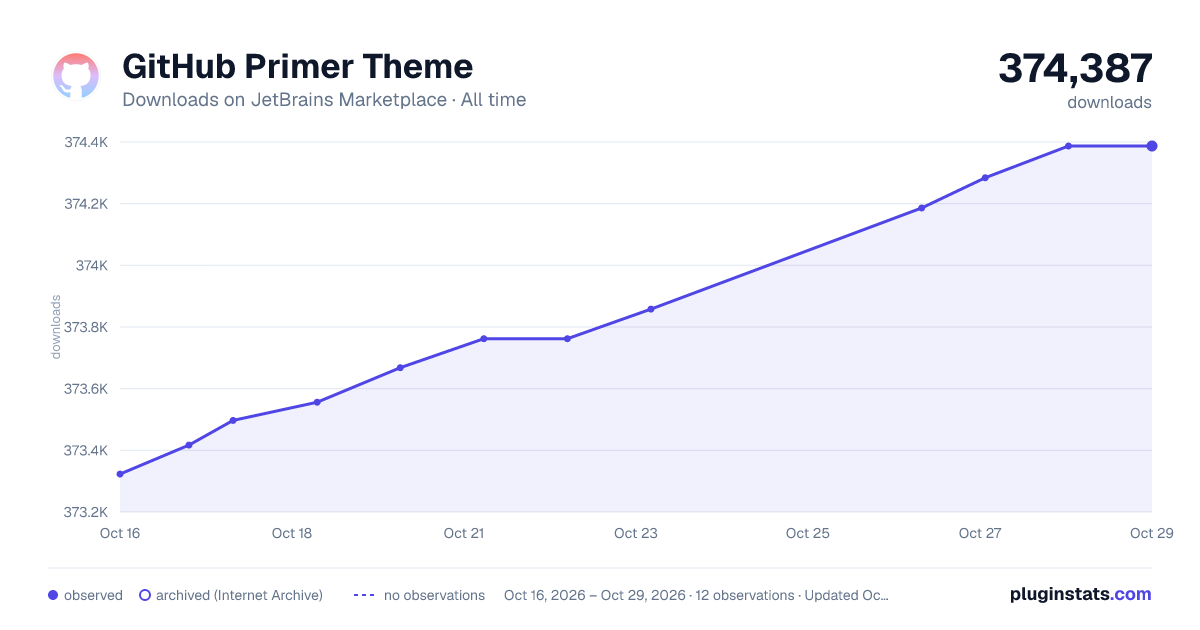Click the 'archived (Internet Archive)' legend text
1200x630 pixels.
[x=239, y=595]
